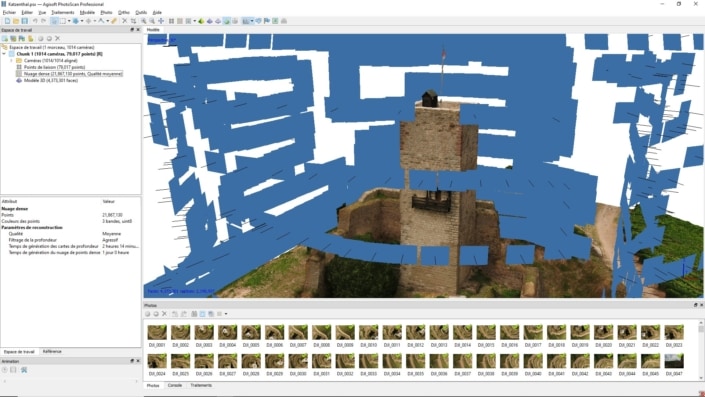Click the Crop selection icon
Viewport: 705px width, 397px height.
[x=134, y=21]
